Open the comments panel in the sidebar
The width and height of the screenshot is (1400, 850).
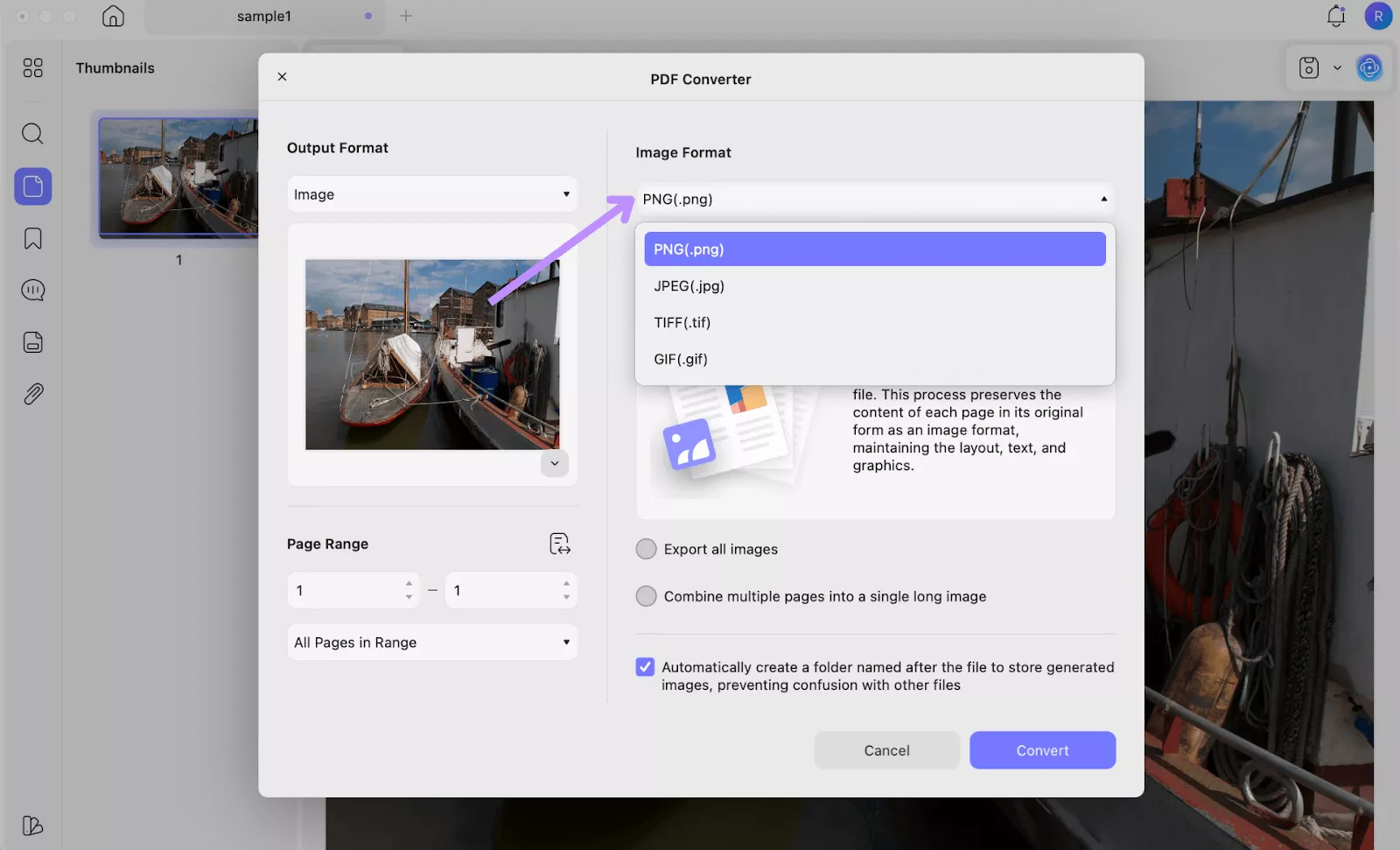32,290
